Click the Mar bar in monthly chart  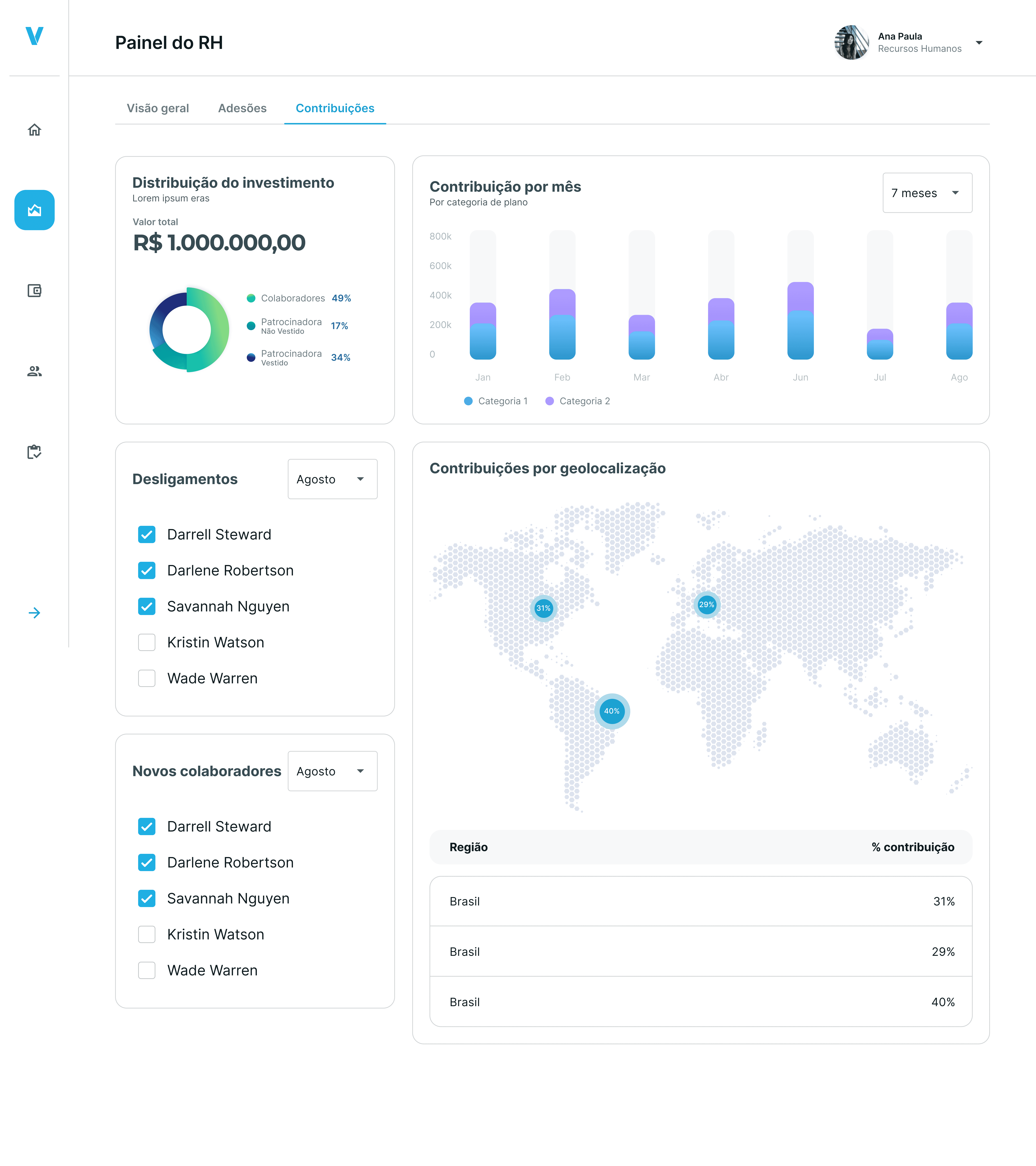642,337
